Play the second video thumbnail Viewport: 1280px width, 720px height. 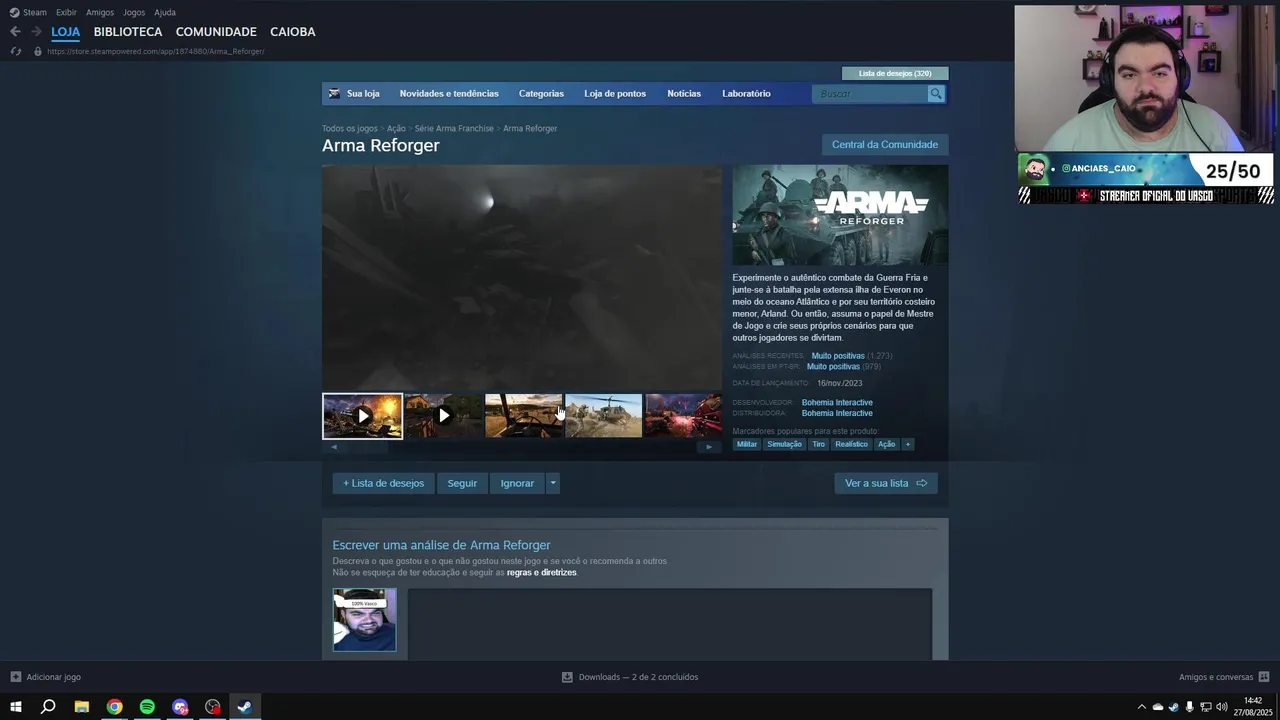click(x=443, y=416)
